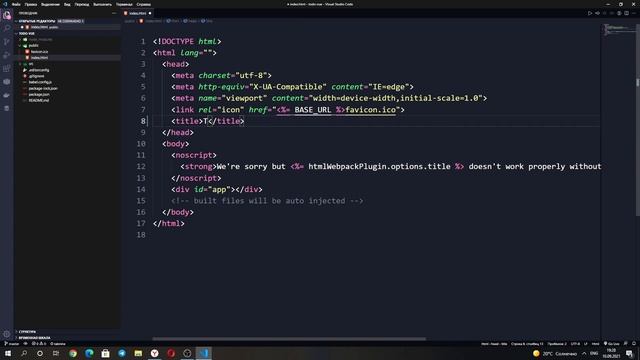Click the Html language mode indicator
Image resolution: width=640 pixels, height=360 pixels.
(596, 344)
